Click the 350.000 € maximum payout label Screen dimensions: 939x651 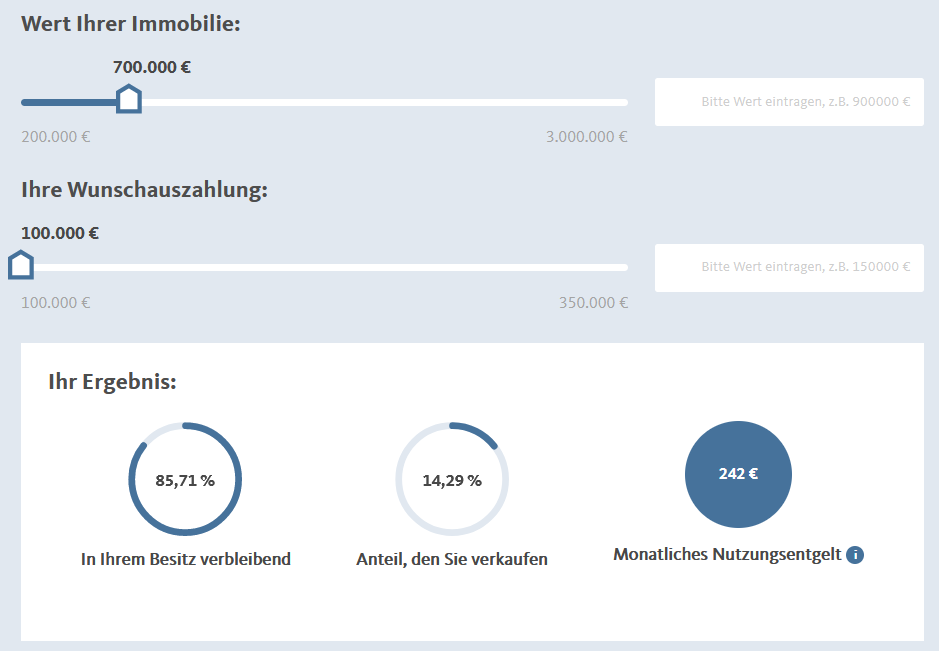(x=594, y=302)
